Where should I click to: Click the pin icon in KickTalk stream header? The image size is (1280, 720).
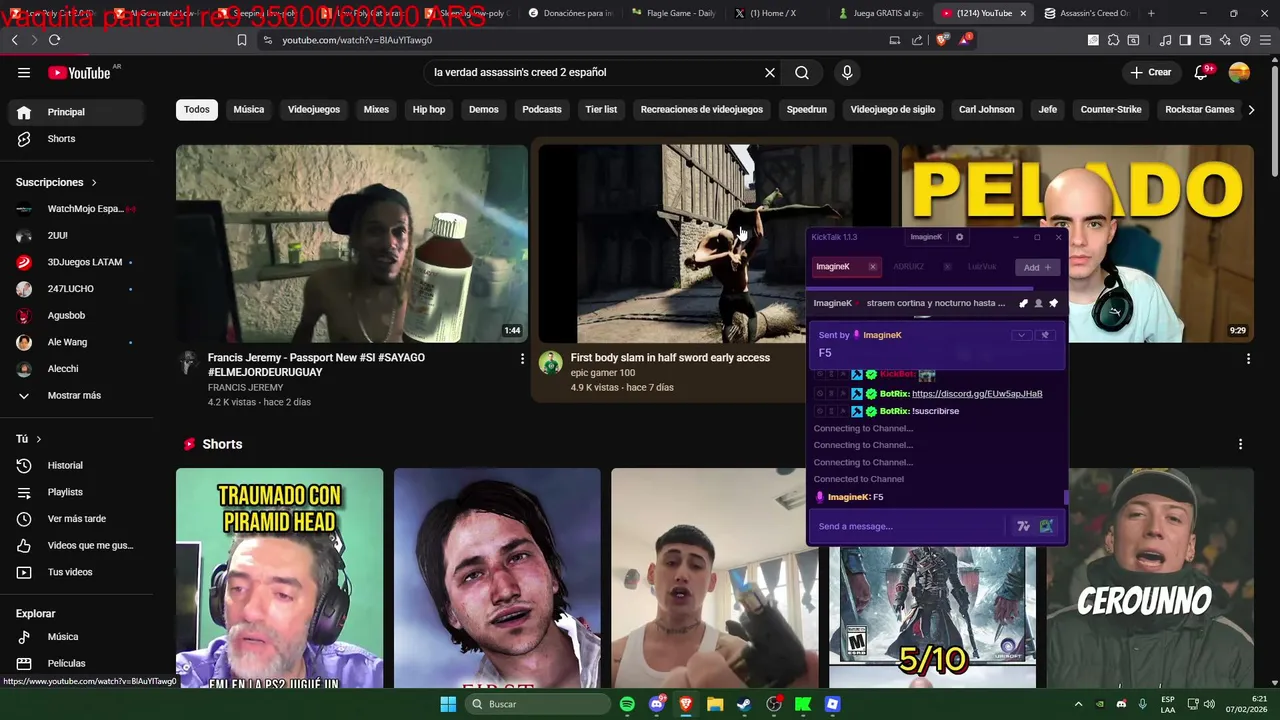[1053, 303]
